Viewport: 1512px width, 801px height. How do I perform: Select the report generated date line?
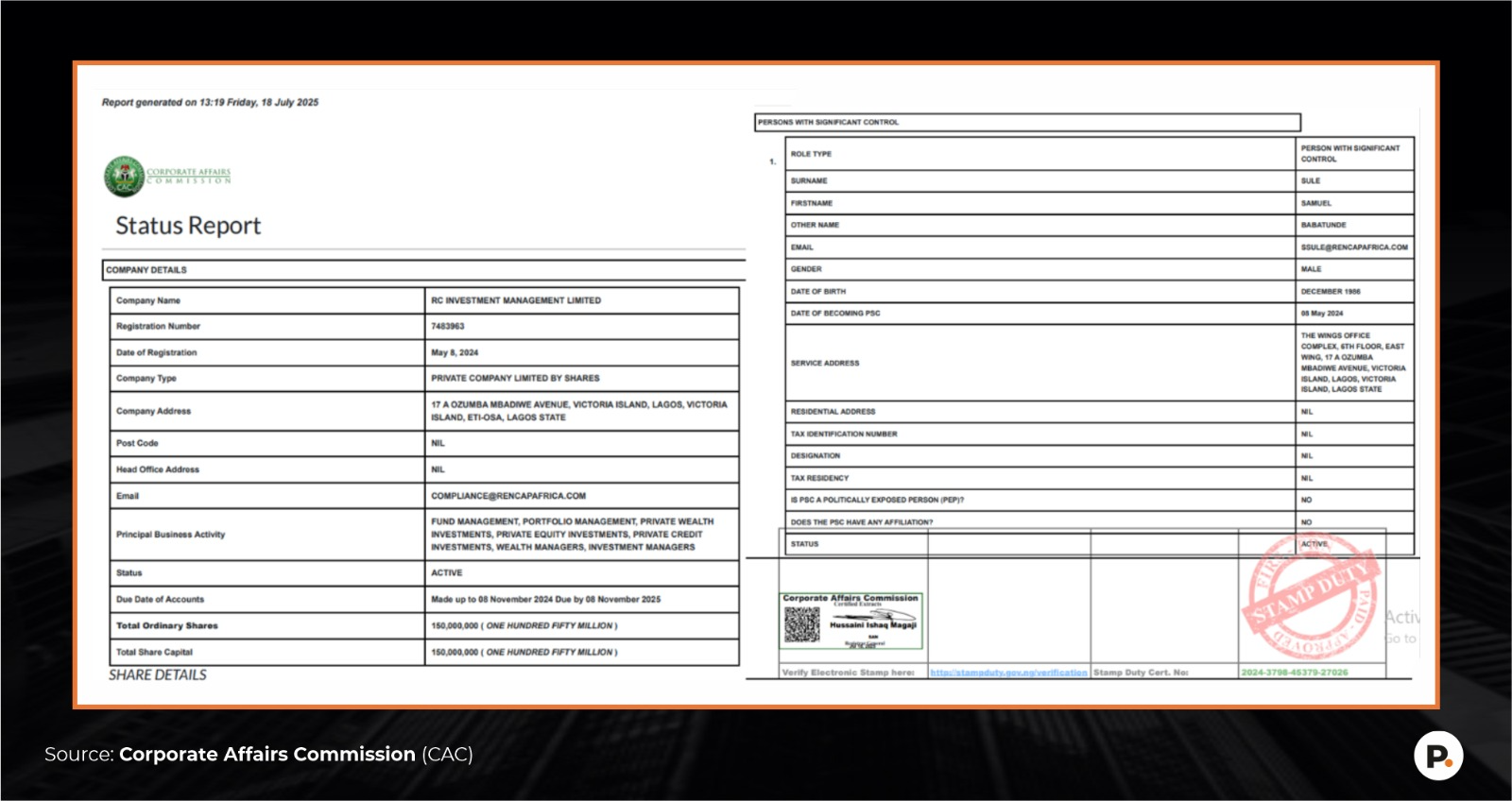point(210,102)
